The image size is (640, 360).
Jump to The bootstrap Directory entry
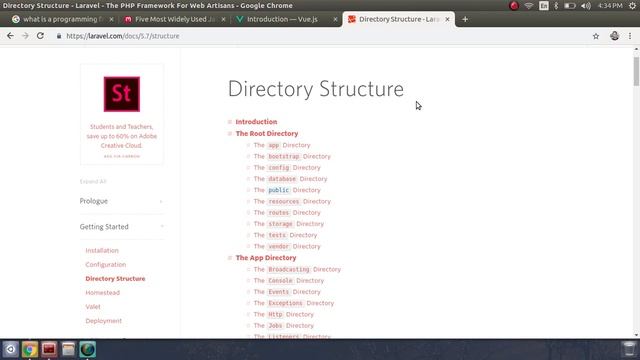click(x=292, y=156)
